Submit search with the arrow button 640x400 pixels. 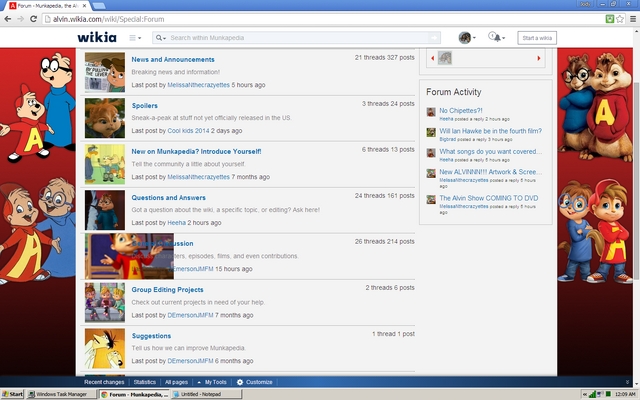tap(434, 38)
